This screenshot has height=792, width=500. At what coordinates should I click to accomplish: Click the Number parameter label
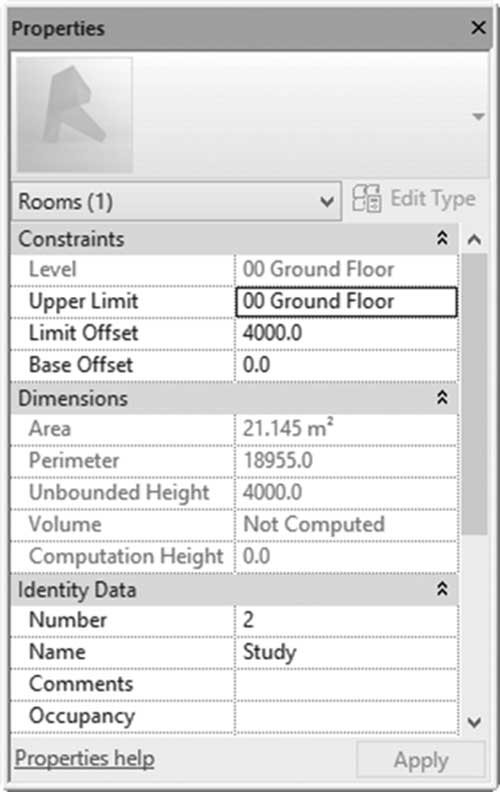click(x=68, y=620)
